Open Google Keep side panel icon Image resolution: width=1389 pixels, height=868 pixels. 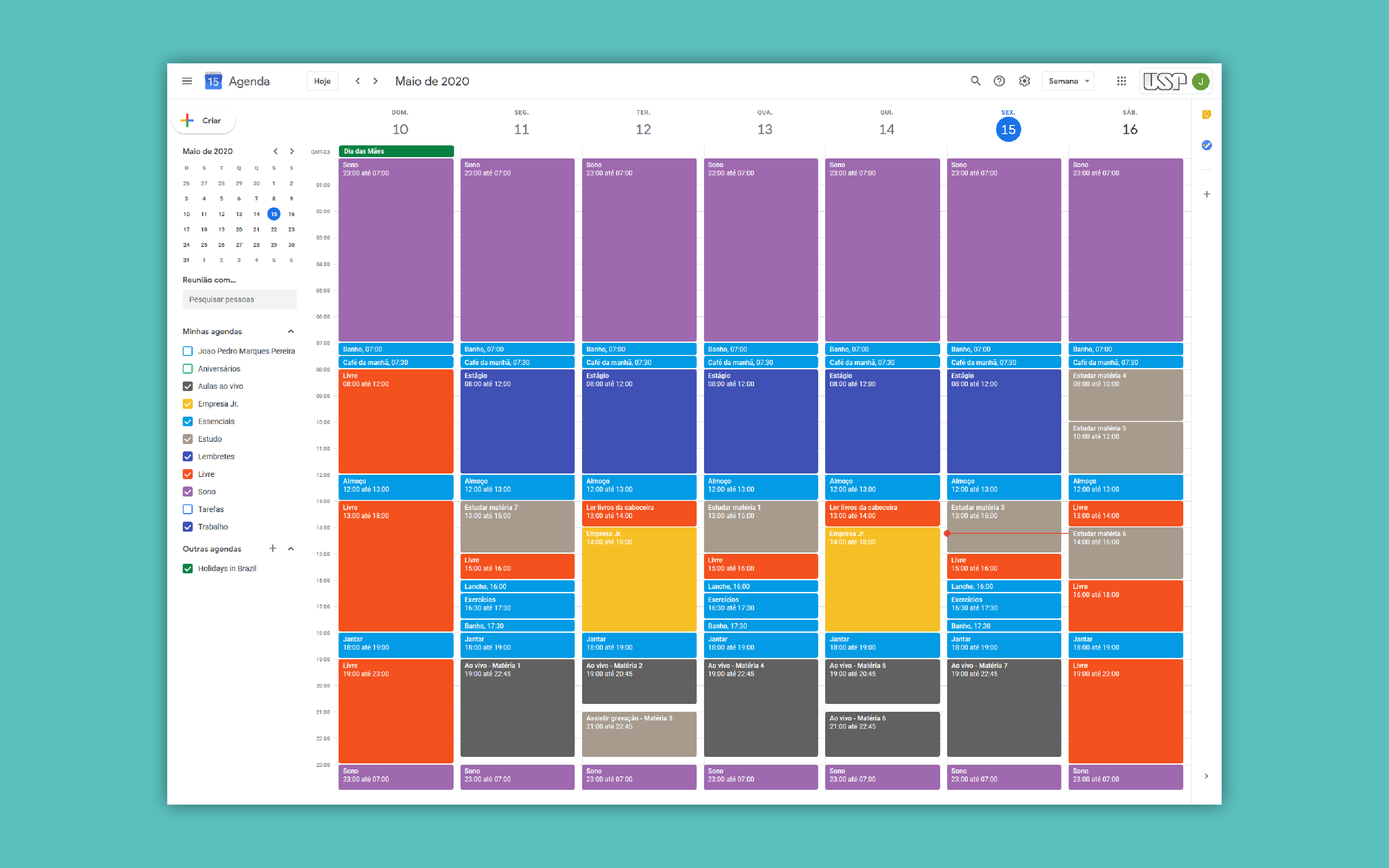pos(1207,115)
